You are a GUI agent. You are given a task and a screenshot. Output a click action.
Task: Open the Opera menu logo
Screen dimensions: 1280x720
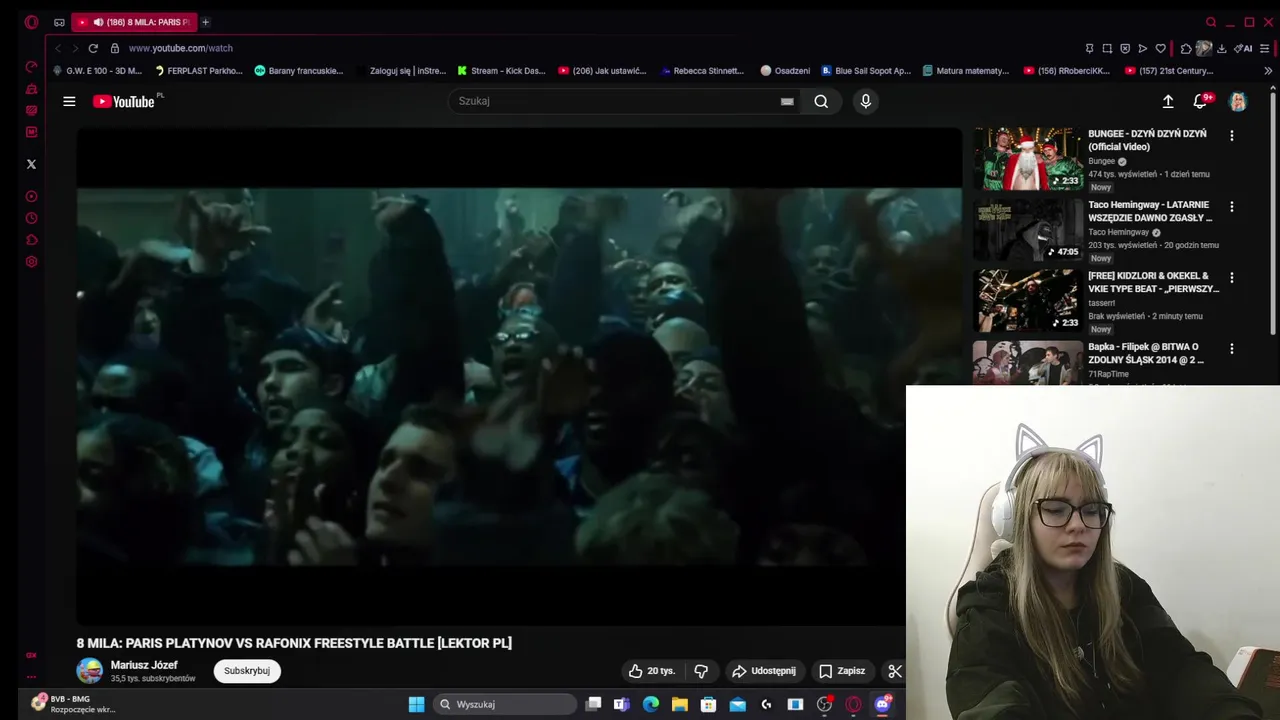(x=31, y=22)
